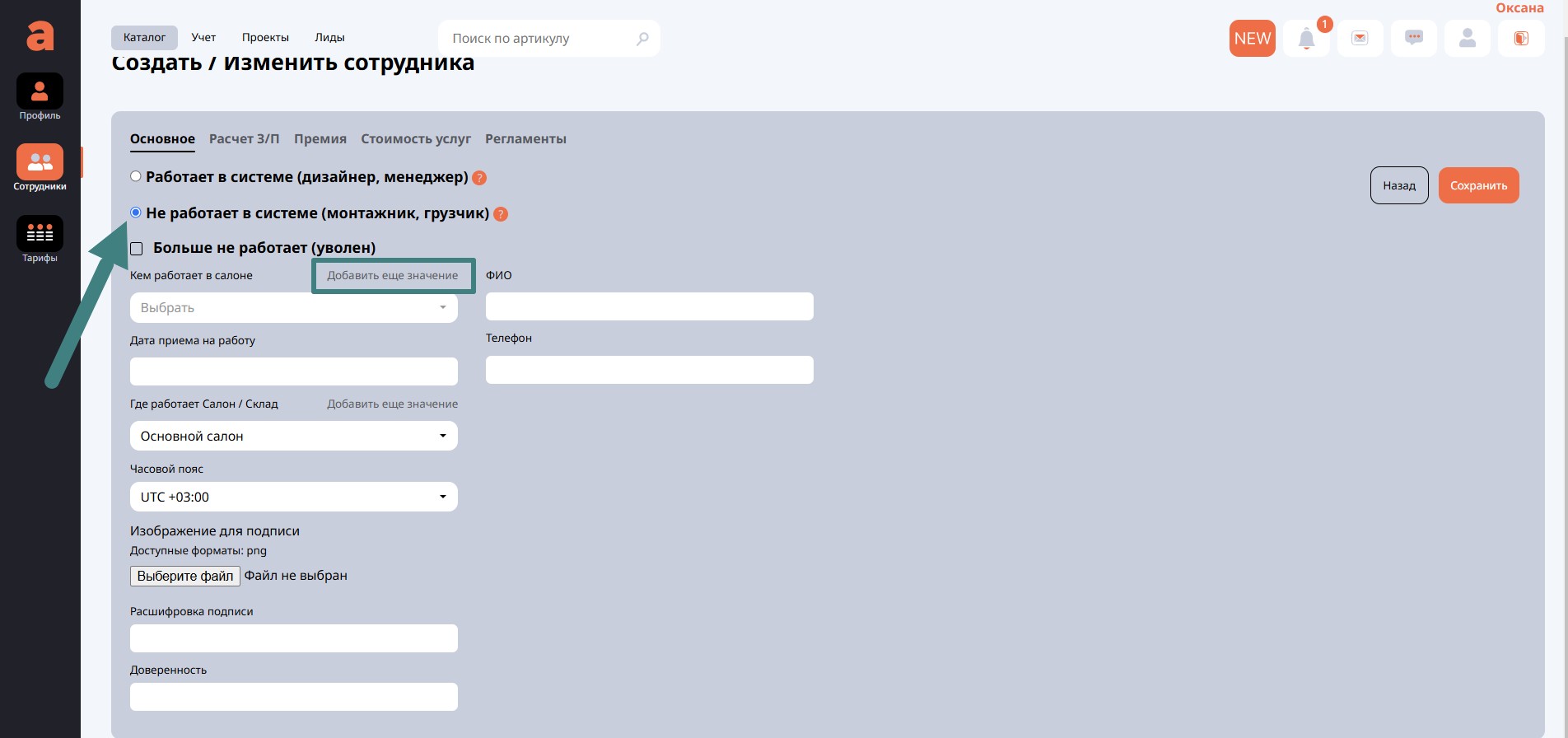Switch to the 'Регламенты' tab
1568x738 pixels.
click(525, 139)
